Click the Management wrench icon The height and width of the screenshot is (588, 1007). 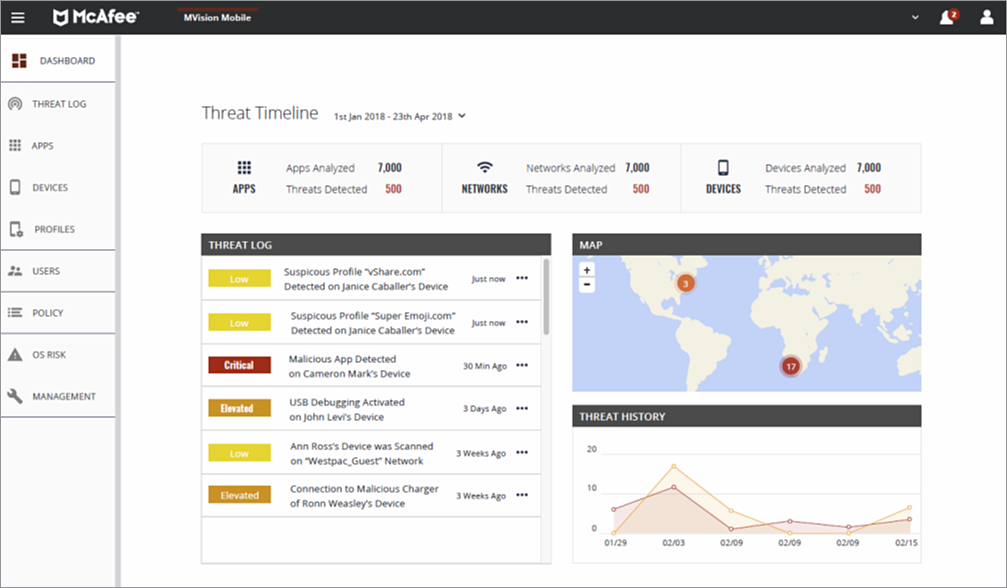click(x=15, y=396)
